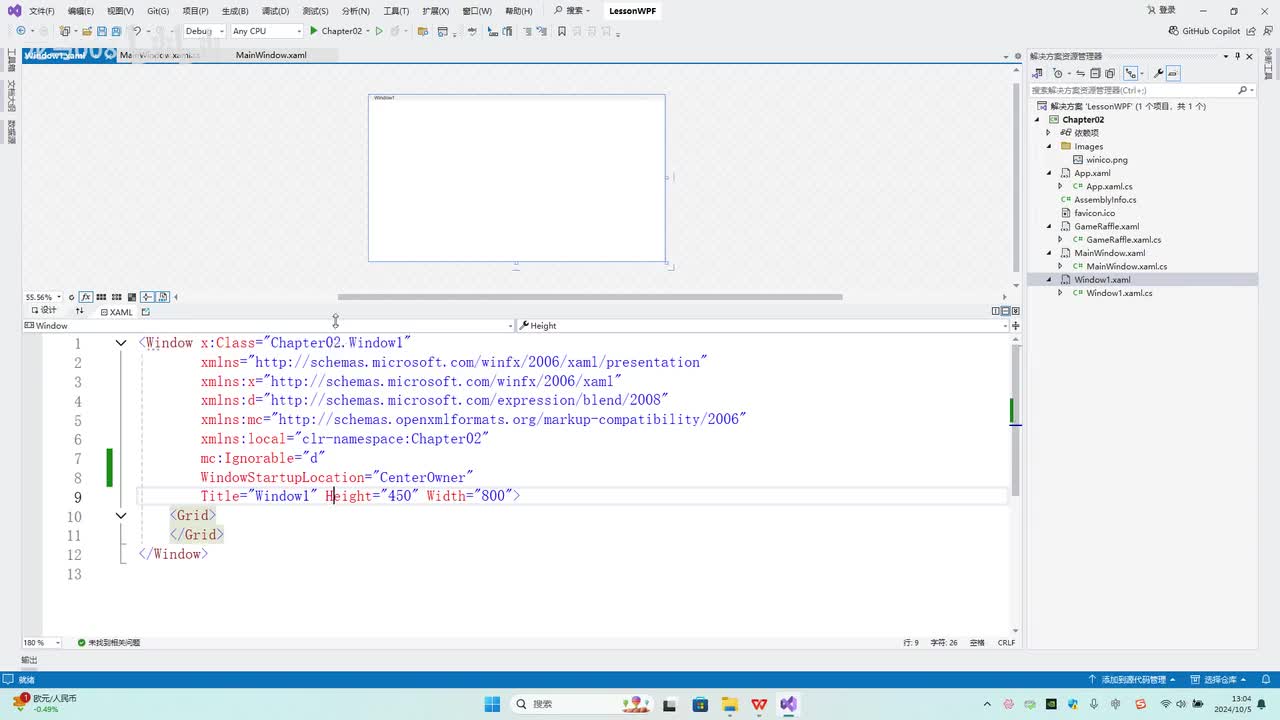Click Solution Explorer home/switch views icon

click(1037, 73)
